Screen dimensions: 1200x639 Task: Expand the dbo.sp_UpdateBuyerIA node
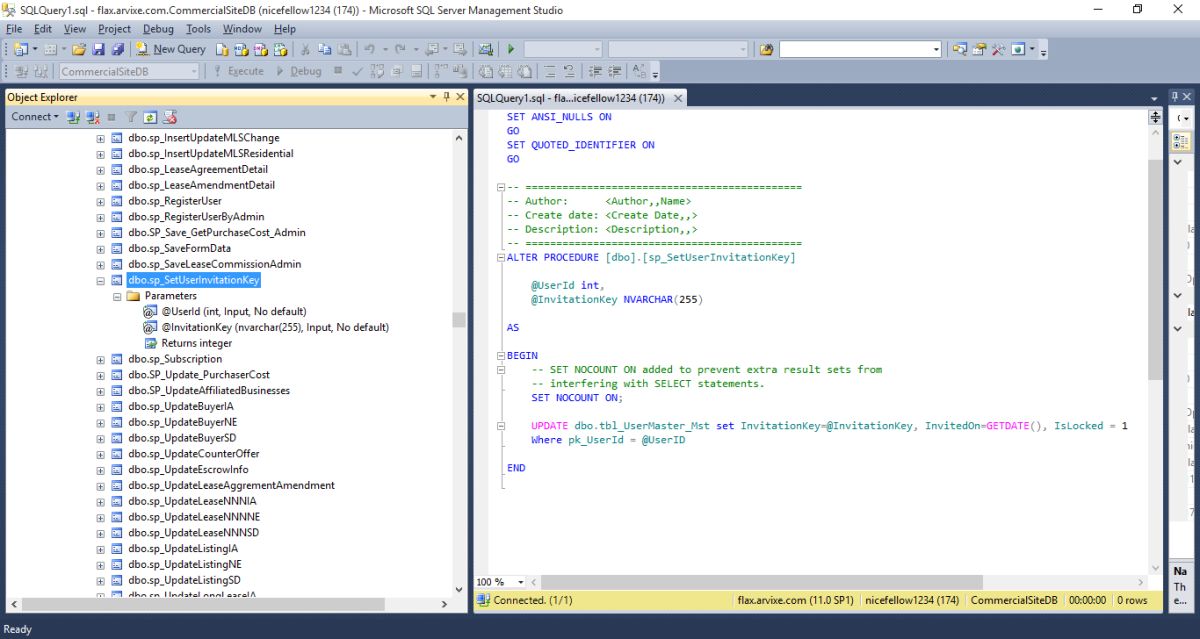[100, 407]
